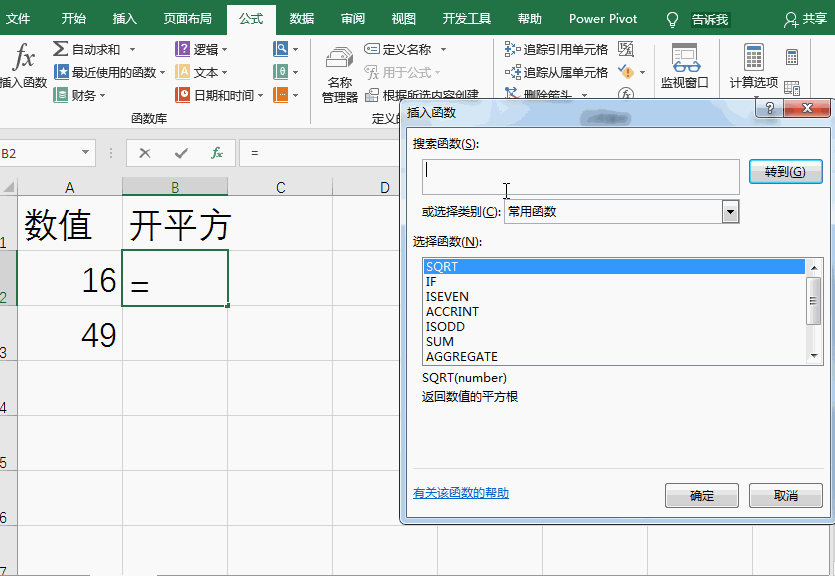Open the Watch Window (监视窗口)
The width and height of the screenshot is (835, 576).
[685, 67]
